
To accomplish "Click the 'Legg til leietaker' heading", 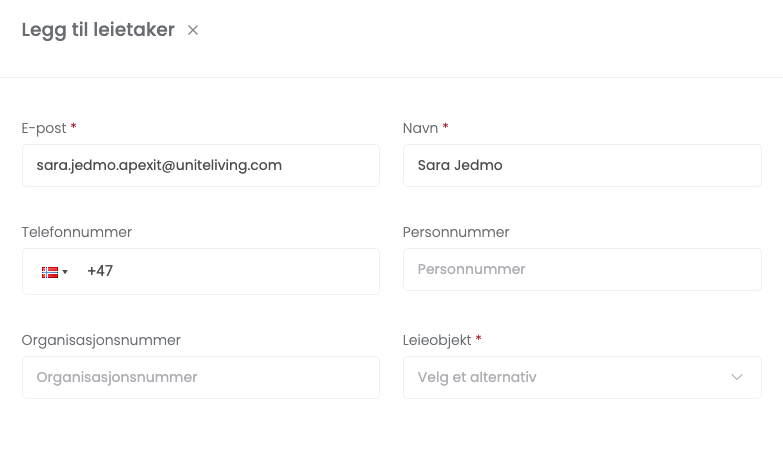I will click(x=98, y=30).
